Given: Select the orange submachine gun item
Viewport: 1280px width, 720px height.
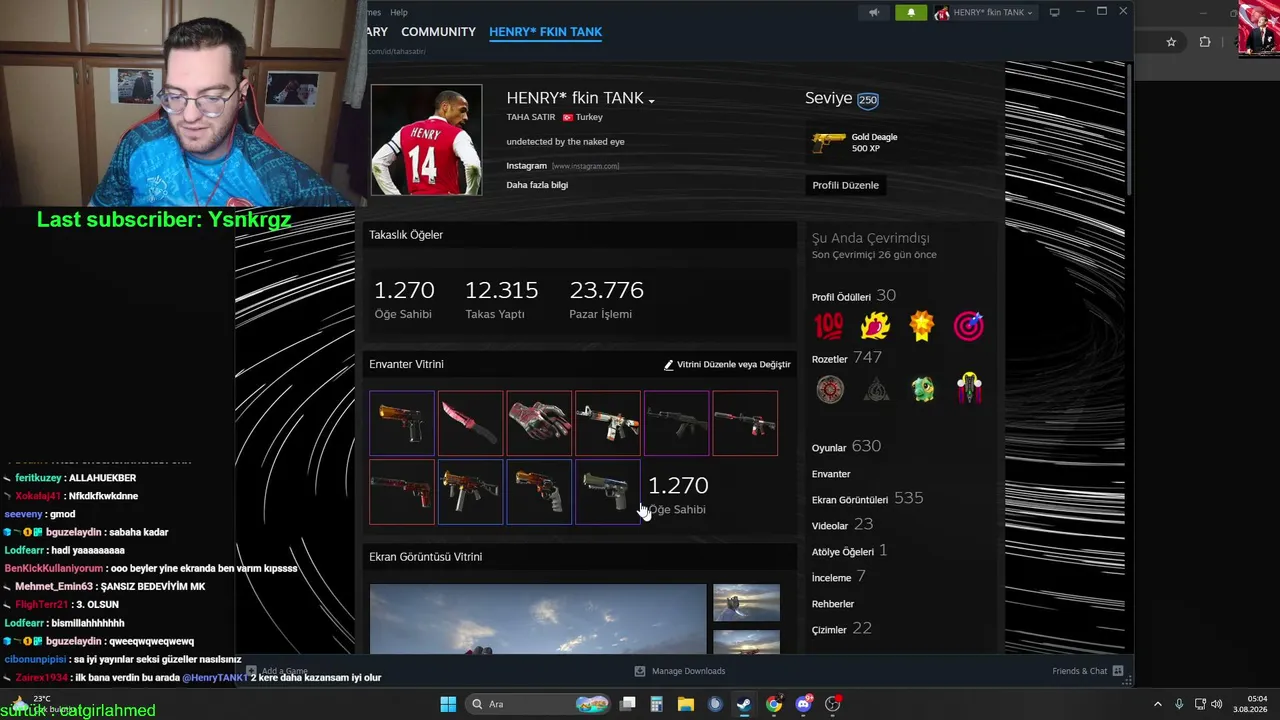Looking at the screenshot, I should tap(470, 492).
